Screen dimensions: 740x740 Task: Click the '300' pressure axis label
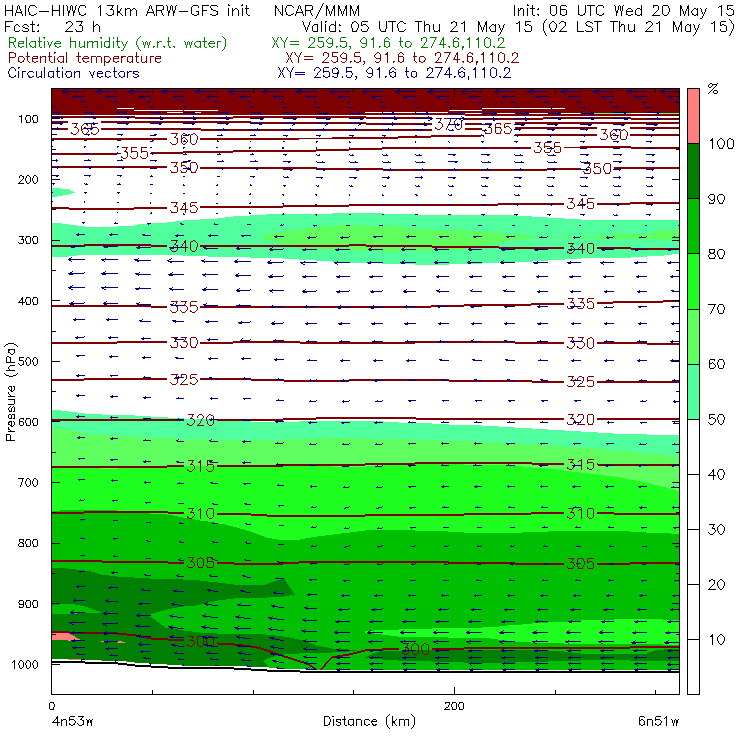(28, 240)
